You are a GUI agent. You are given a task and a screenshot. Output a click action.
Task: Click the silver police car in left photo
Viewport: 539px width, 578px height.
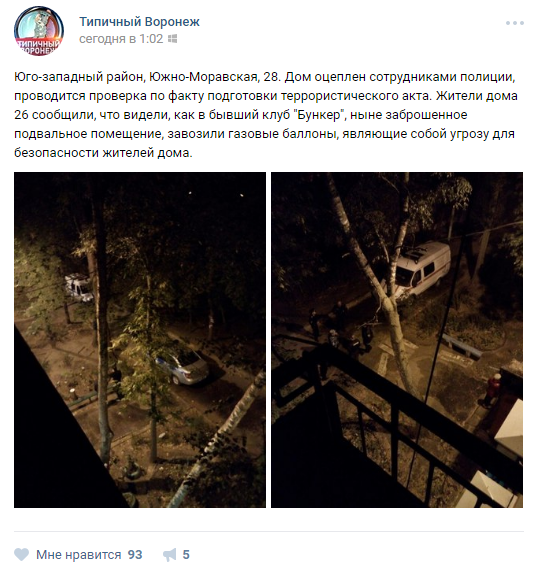coord(181,366)
